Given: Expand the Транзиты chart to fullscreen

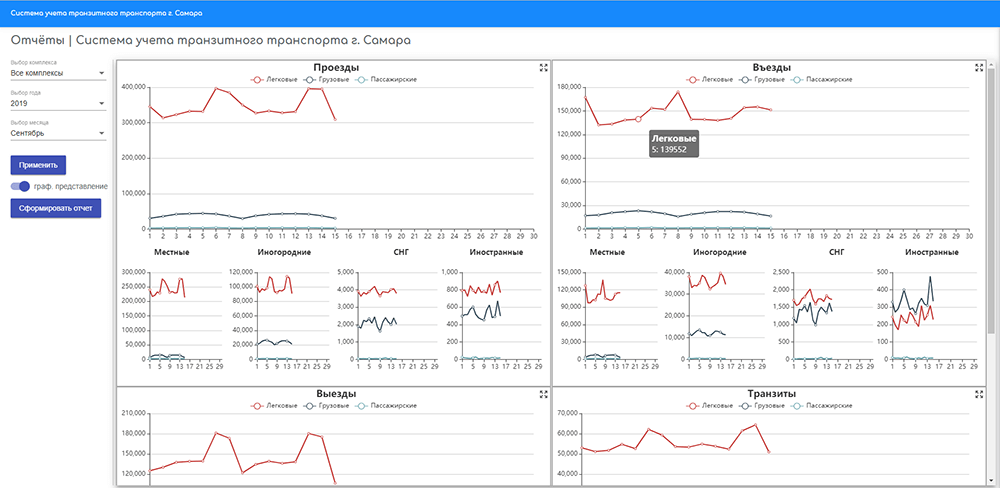Looking at the screenshot, I should [x=979, y=394].
